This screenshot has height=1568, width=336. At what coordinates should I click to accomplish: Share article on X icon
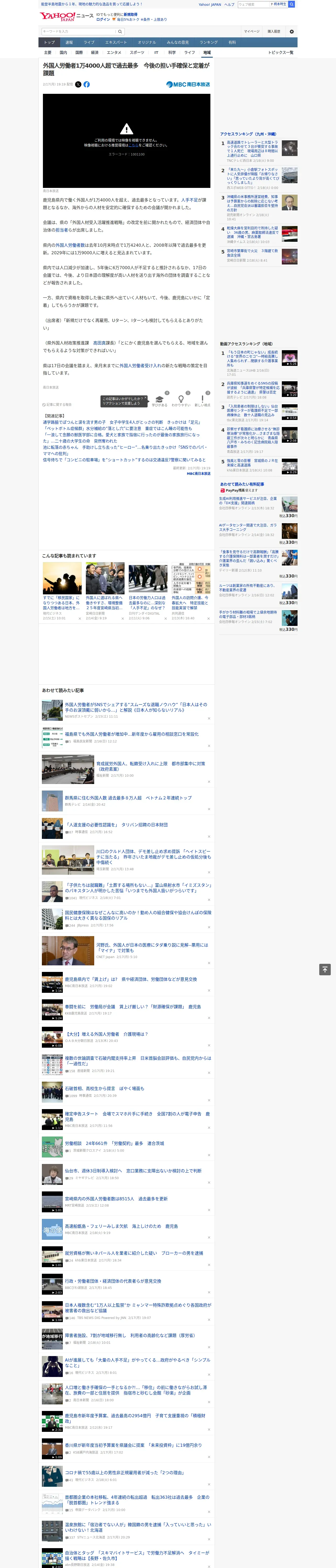(78, 85)
